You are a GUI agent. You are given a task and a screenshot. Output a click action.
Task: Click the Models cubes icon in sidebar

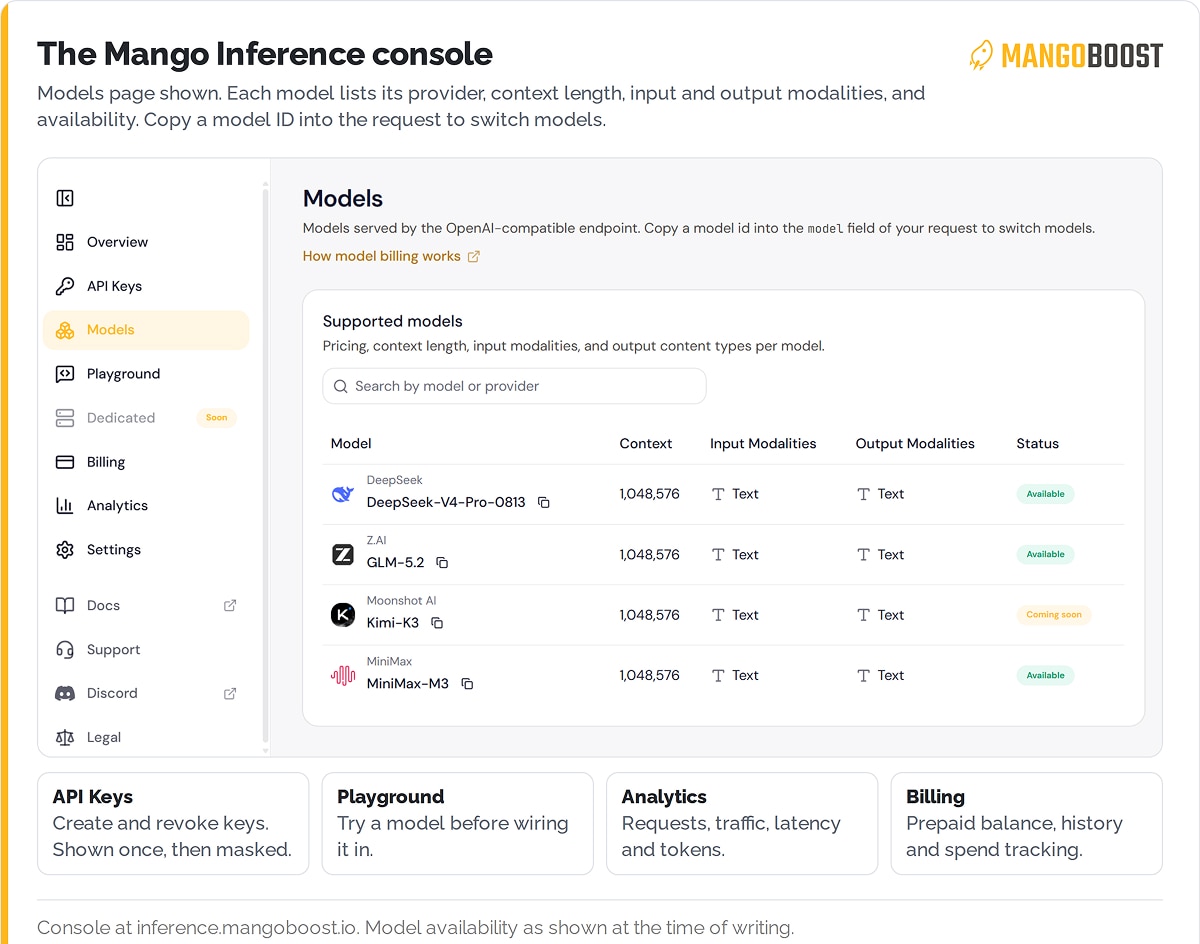(x=65, y=330)
